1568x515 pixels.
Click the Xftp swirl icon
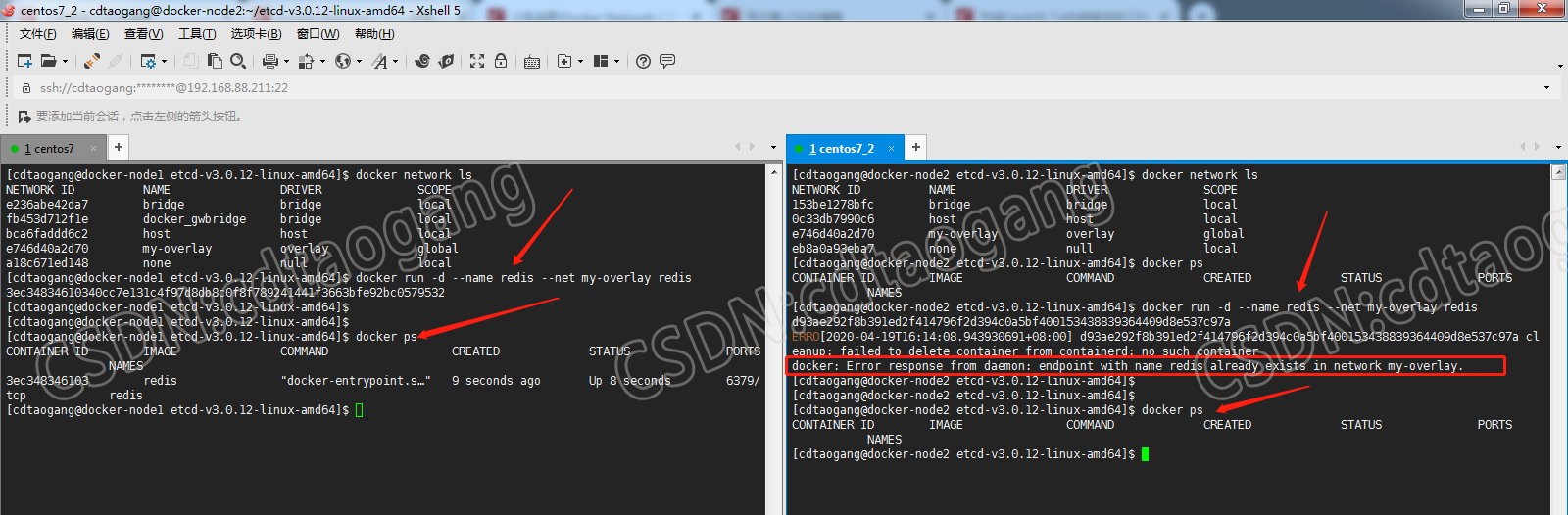422,61
